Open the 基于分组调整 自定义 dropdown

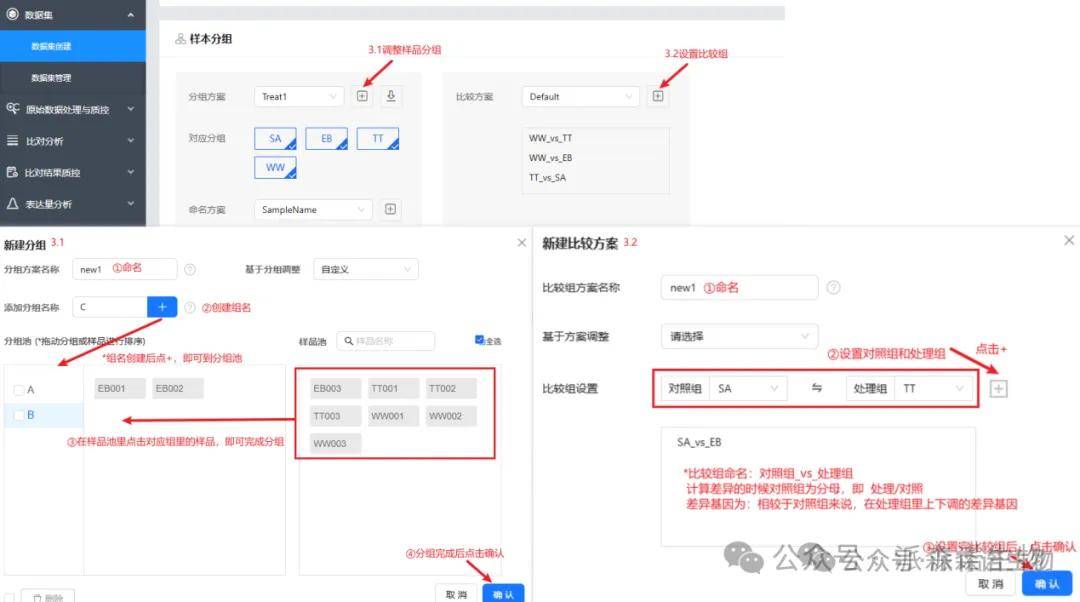[365, 269]
